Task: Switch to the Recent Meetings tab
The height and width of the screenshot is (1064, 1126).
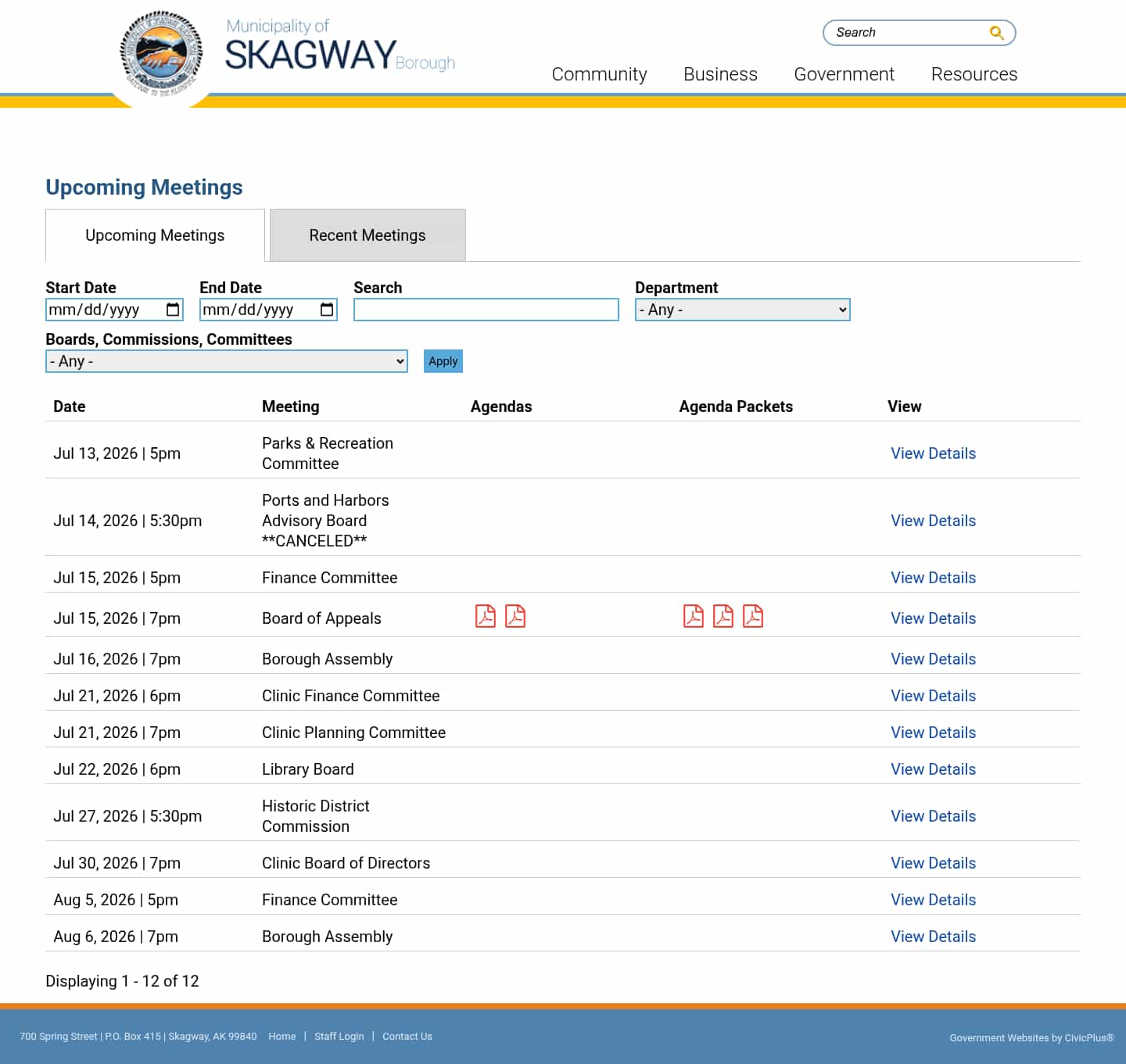Action: [x=368, y=235]
